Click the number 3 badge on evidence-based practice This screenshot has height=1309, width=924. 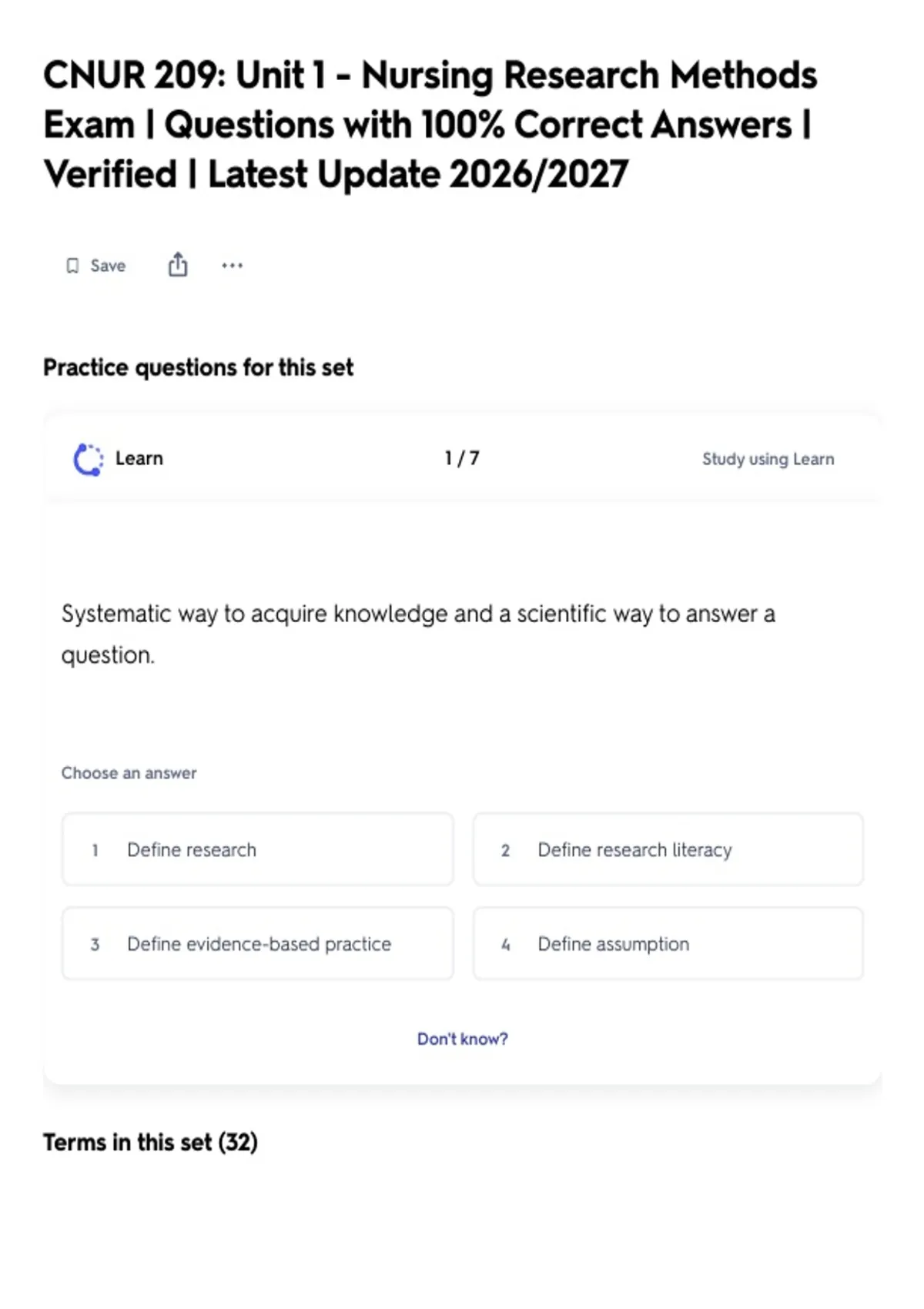pyautogui.click(x=95, y=944)
